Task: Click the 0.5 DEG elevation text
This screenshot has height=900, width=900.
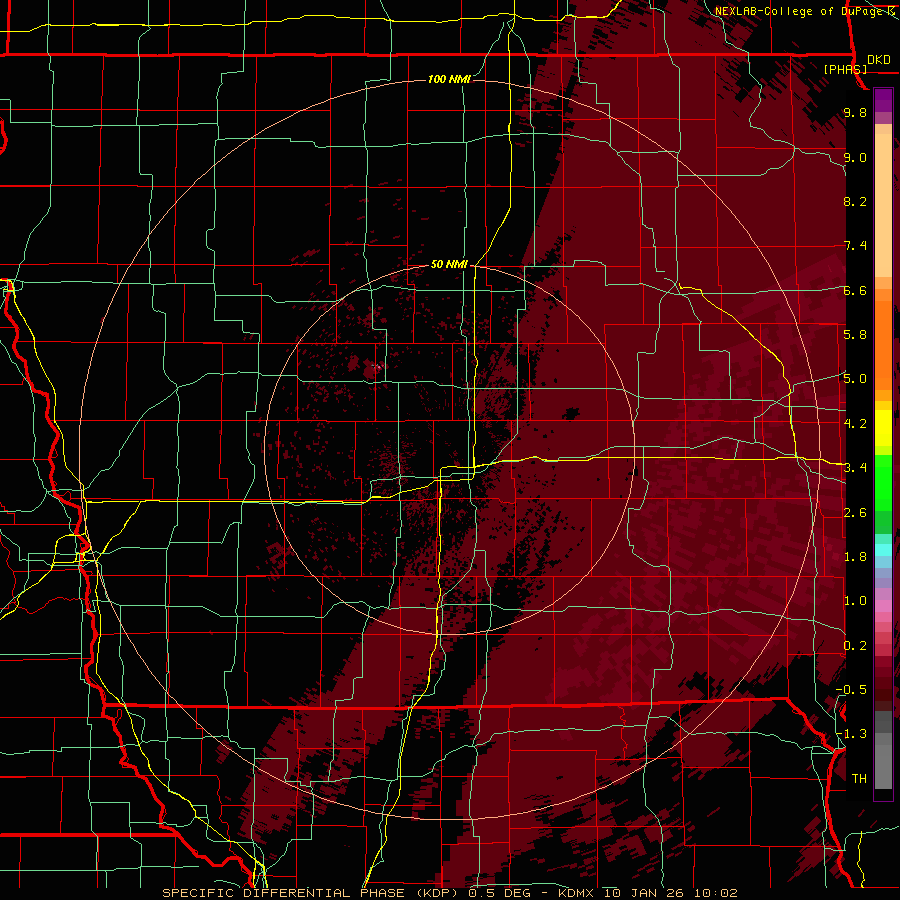Action: point(500,893)
